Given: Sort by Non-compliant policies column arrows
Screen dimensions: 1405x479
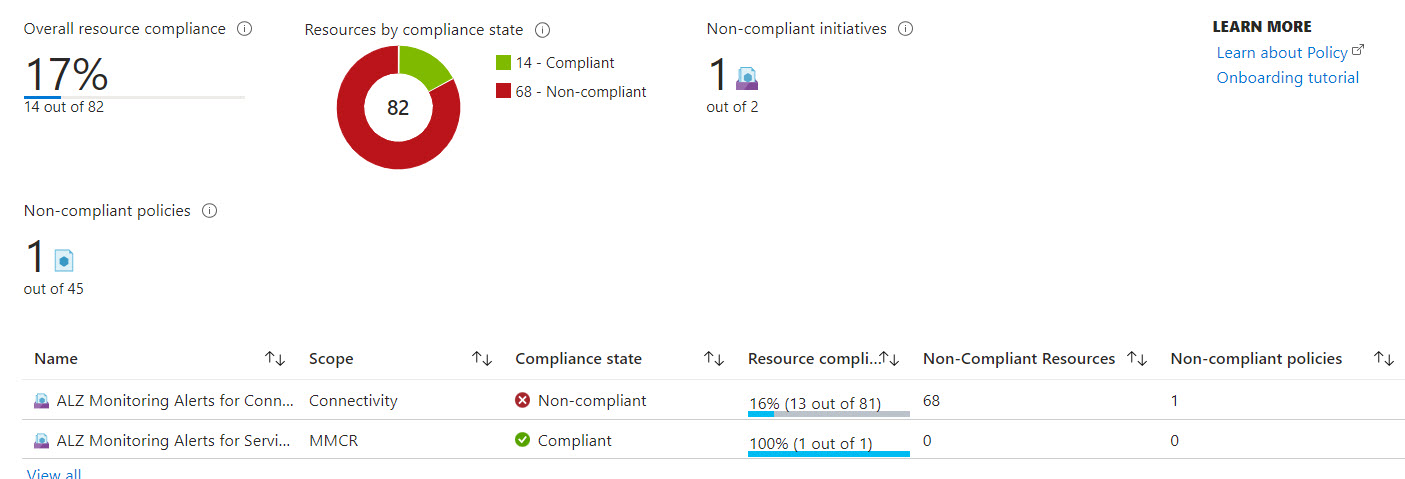Looking at the screenshot, I should pos(1384,358).
